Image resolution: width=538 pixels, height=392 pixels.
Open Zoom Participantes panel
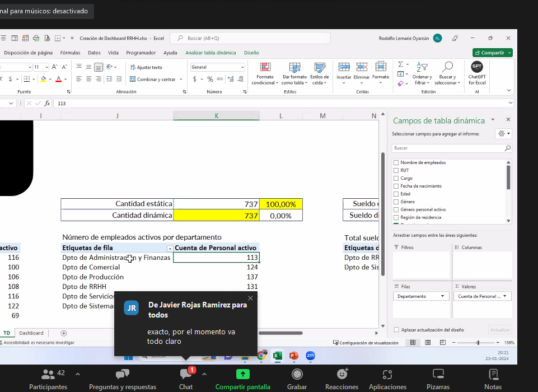point(48,379)
